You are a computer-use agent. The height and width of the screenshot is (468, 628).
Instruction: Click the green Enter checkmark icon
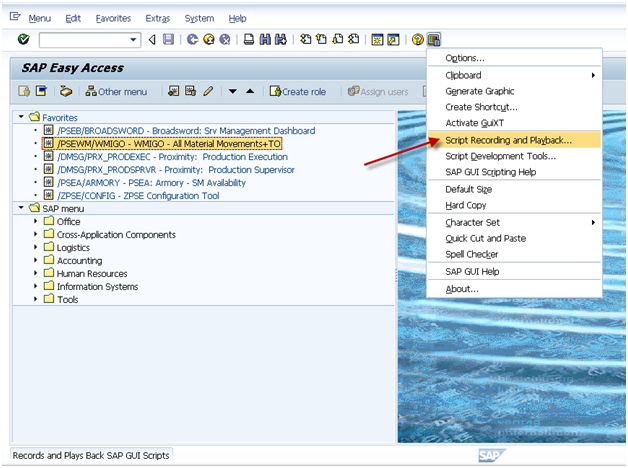(x=24, y=39)
